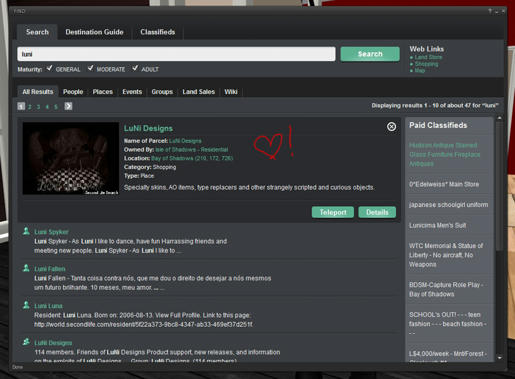Toggle the Adult maturity checkbox
This screenshot has height=379, width=515.
pos(135,68)
